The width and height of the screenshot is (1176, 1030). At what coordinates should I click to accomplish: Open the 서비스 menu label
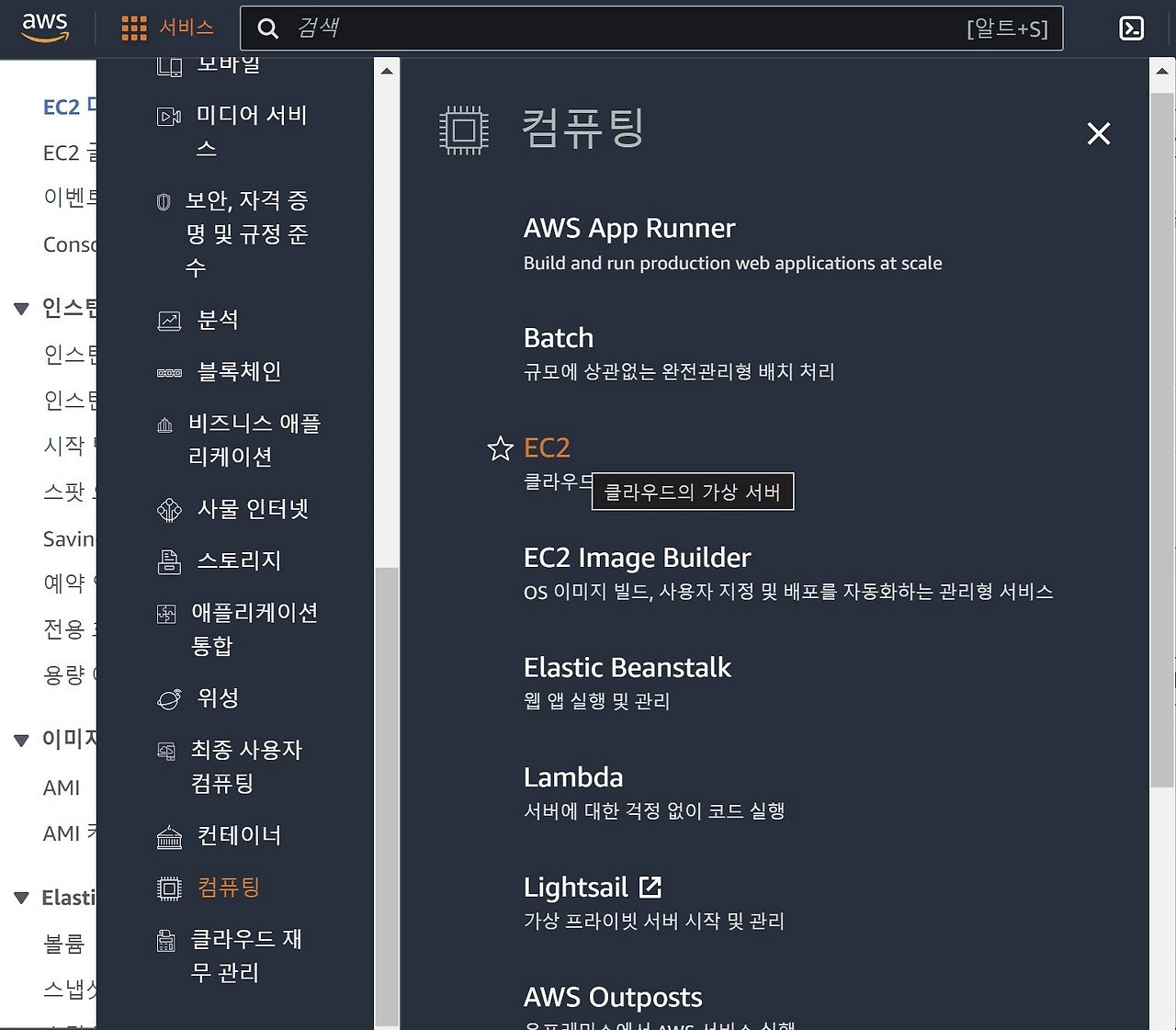click(187, 28)
